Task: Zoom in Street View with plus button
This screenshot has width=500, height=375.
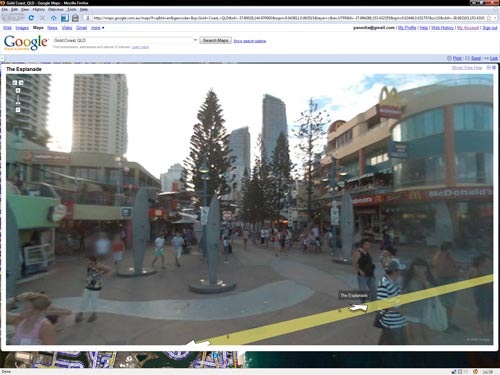Action: [18, 90]
